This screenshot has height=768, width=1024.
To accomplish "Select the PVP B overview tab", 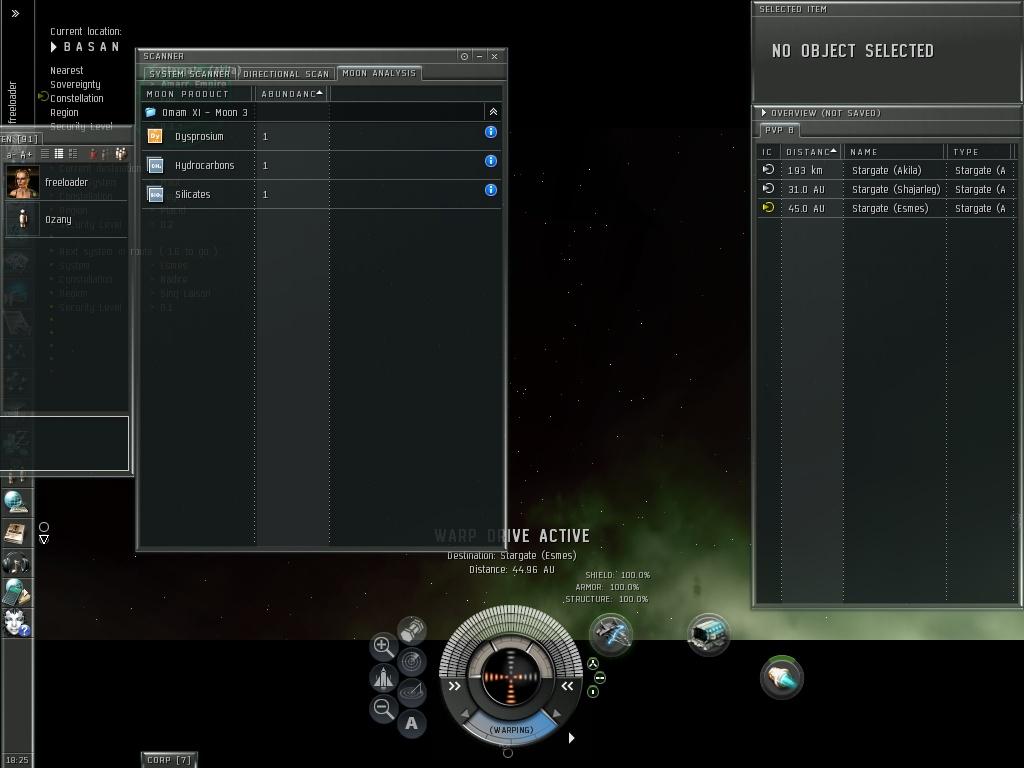I will pos(779,130).
